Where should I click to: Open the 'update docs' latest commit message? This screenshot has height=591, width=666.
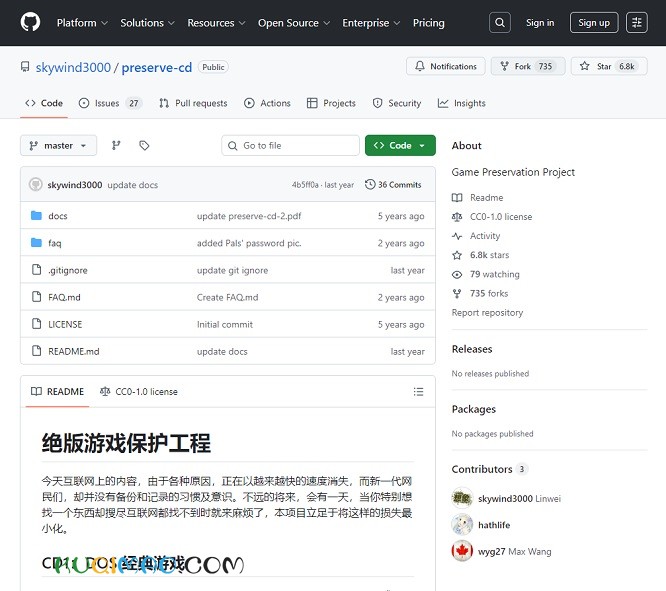133,185
